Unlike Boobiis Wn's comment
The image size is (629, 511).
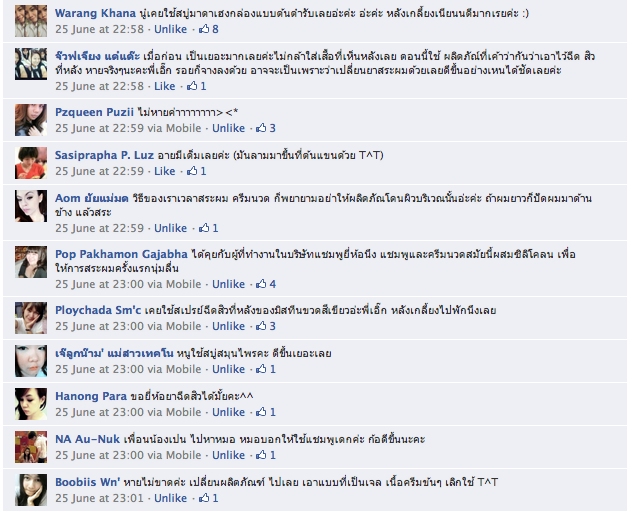(170, 498)
